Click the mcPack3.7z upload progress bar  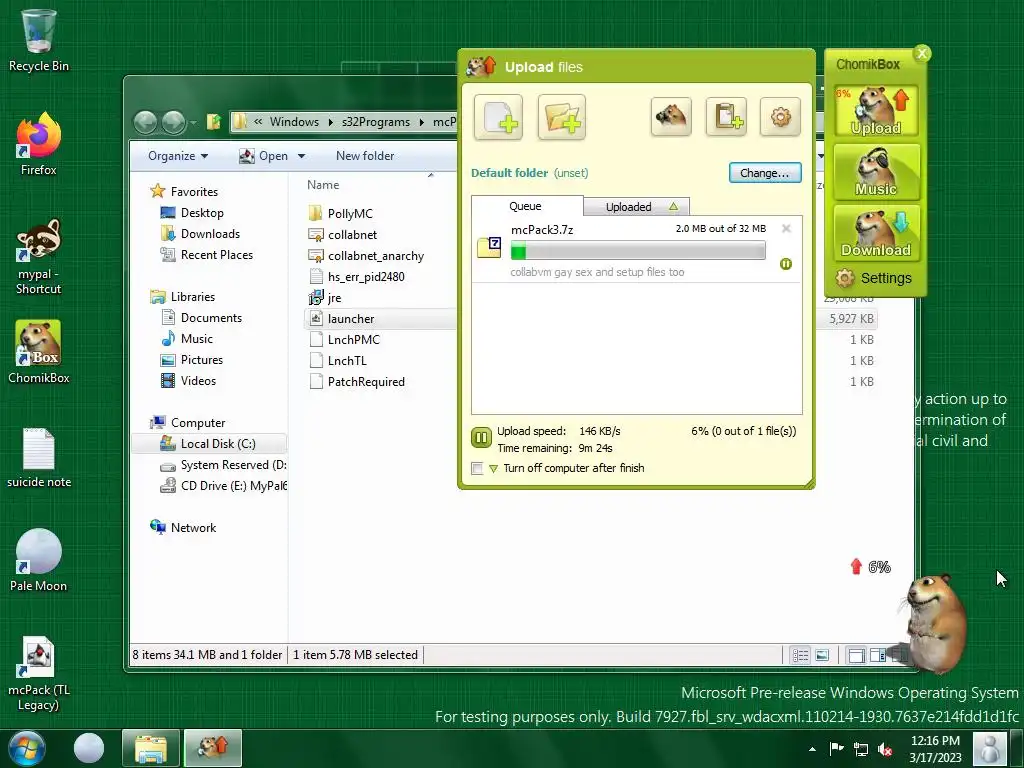pyautogui.click(x=638, y=251)
